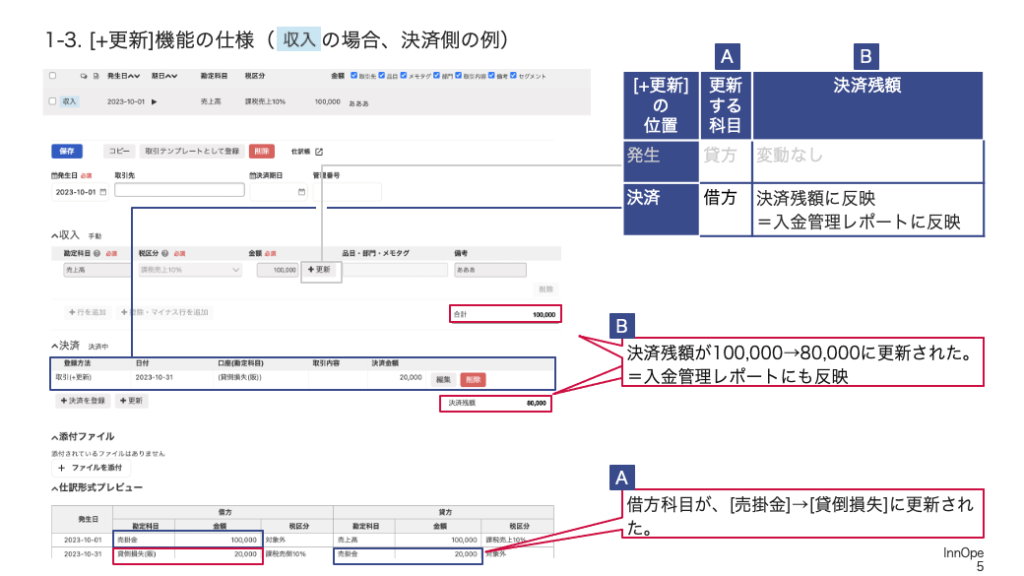Click the 合計 value 100,000
Image resolution: width=1024 pixels, height=576 pixels.
point(544,315)
